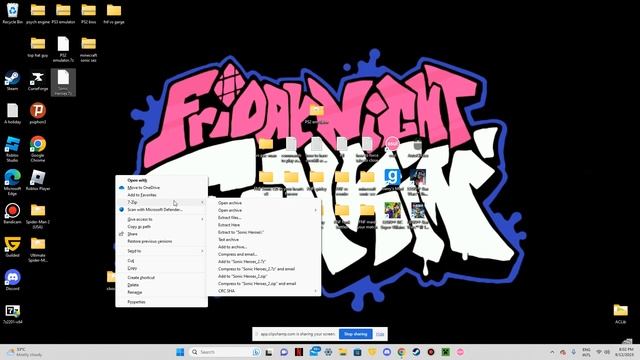Viewport: 640px width, 360px height.
Task: Select the Sonic Heroes.7z file icon
Action: (x=63, y=82)
